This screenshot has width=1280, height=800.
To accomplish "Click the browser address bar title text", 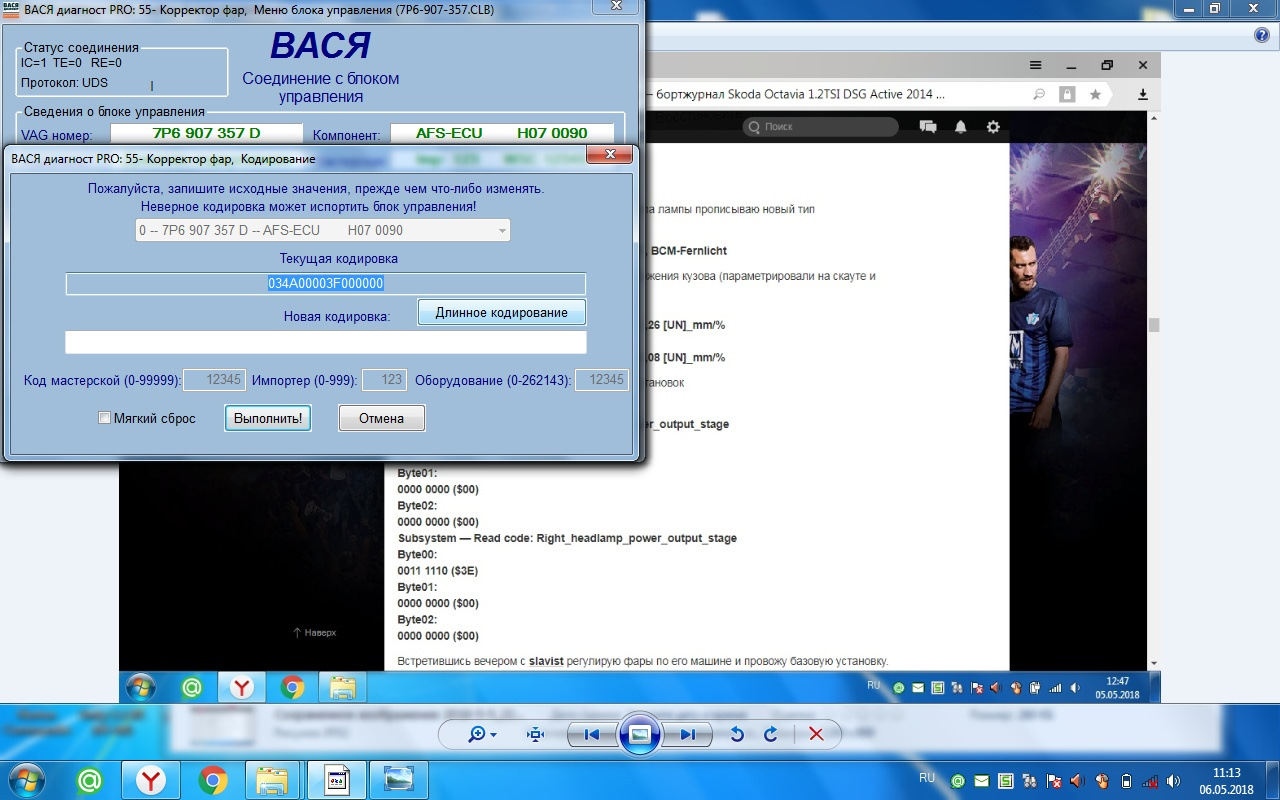I will (x=800, y=94).
